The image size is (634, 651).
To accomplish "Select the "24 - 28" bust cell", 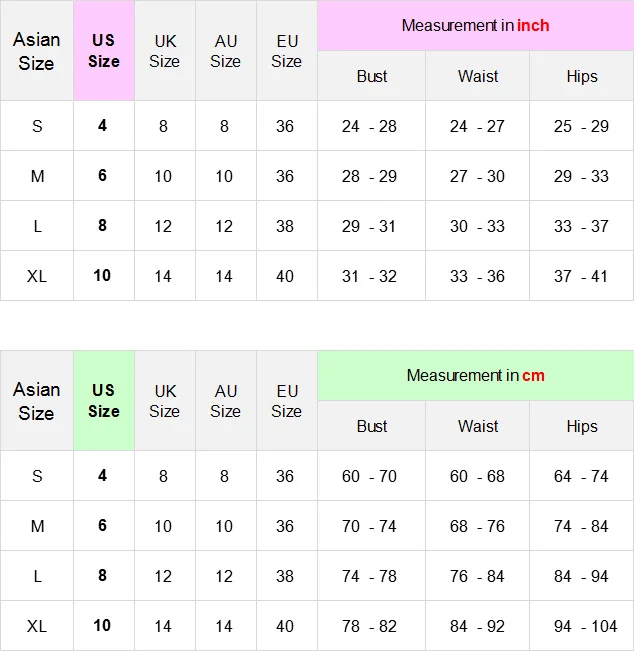I will (369, 126).
